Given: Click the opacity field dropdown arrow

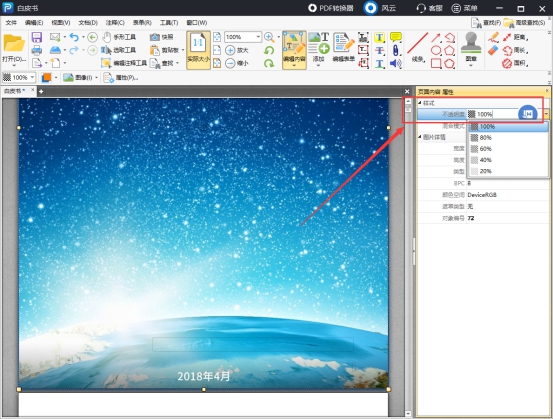Looking at the screenshot, I should [546, 114].
